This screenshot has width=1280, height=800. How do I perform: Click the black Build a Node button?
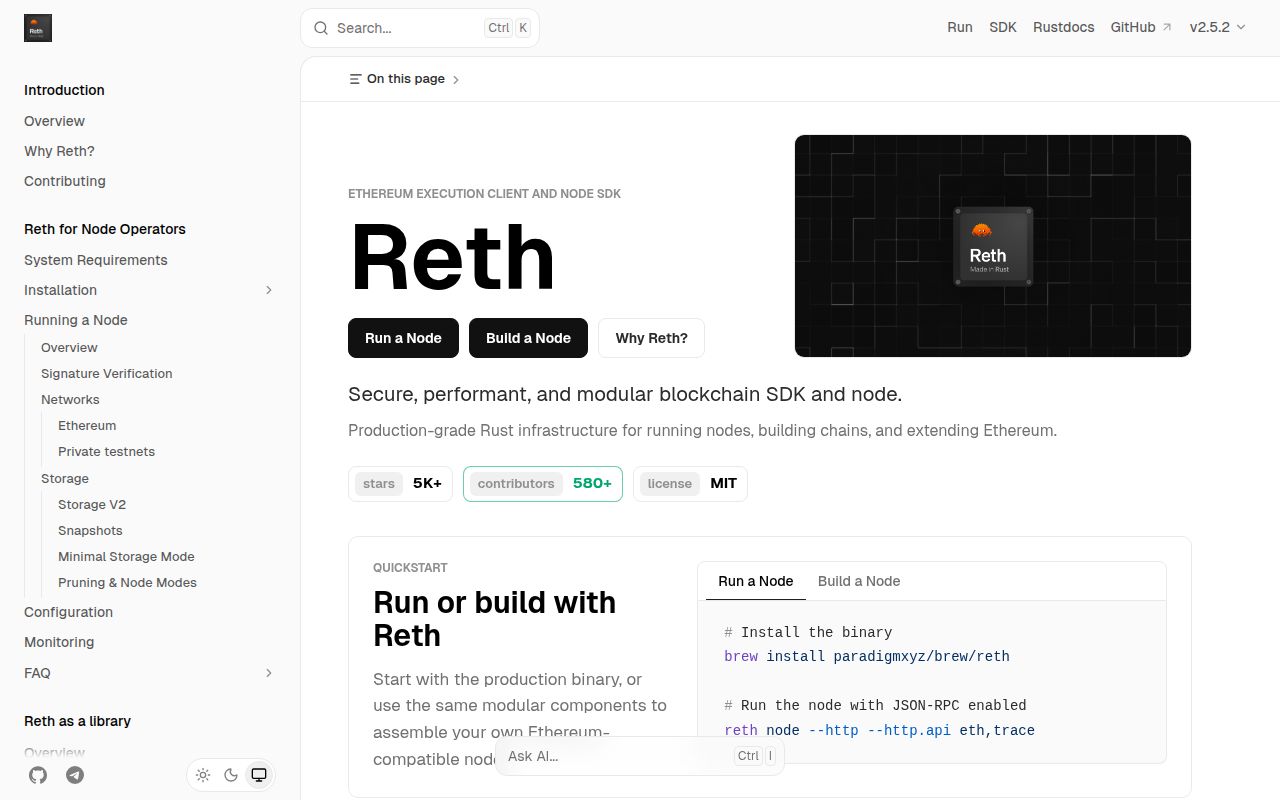[x=528, y=338]
